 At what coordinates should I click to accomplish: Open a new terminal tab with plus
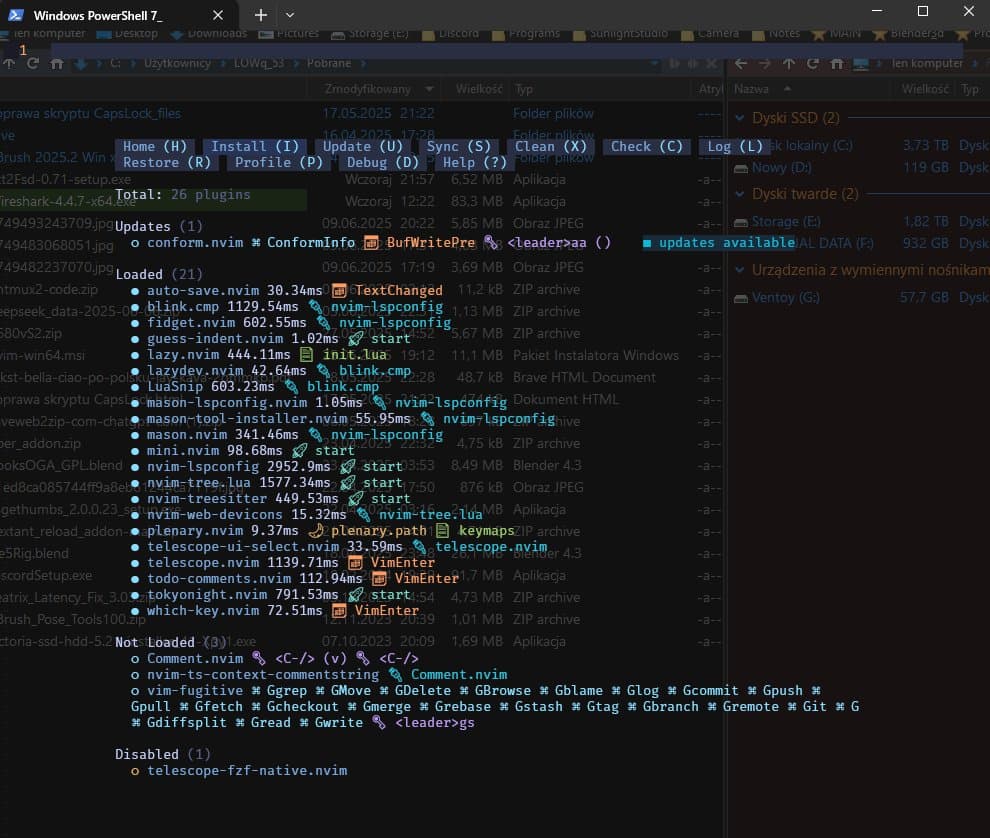pos(261,15)
